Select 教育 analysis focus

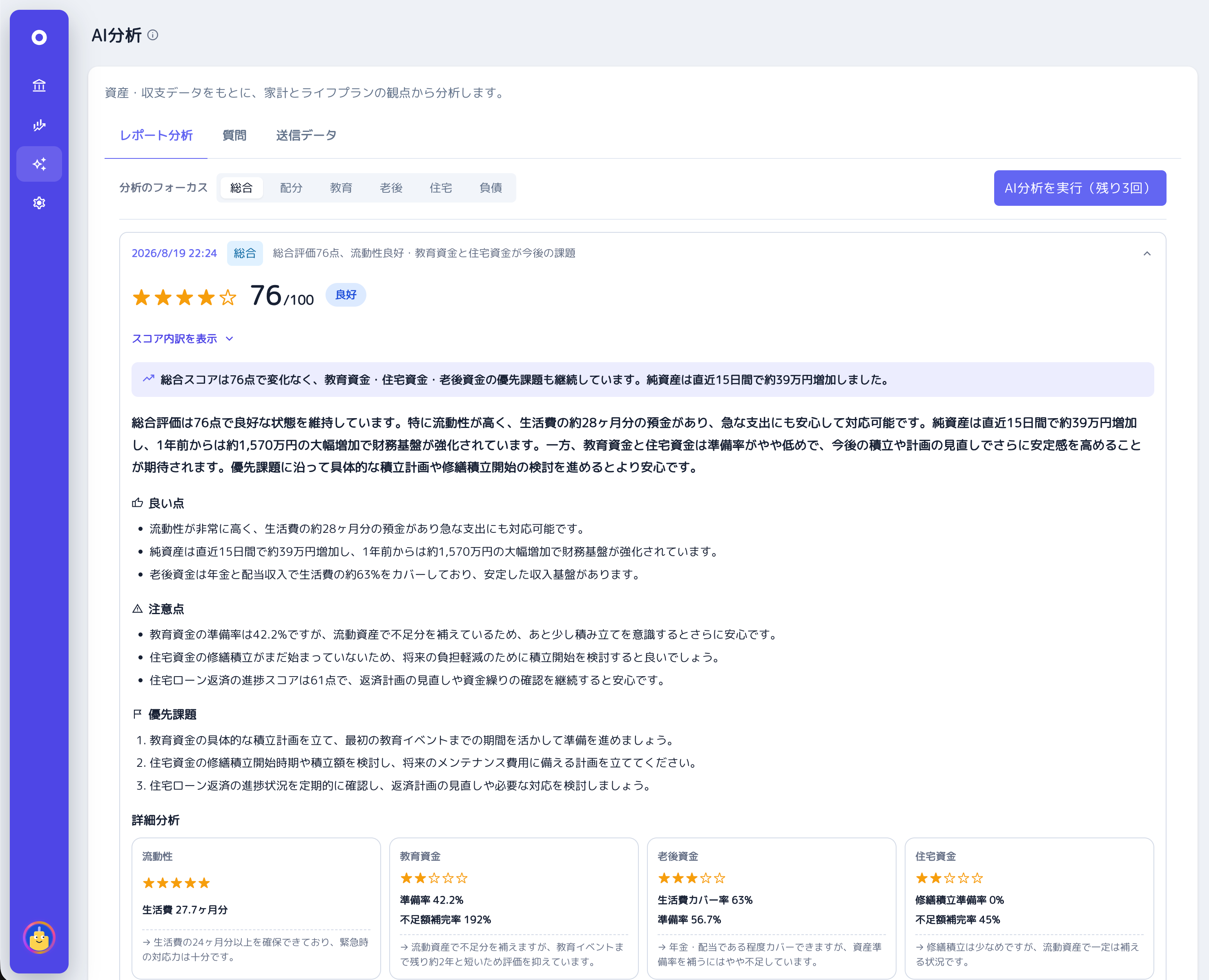tap(341, 188)
